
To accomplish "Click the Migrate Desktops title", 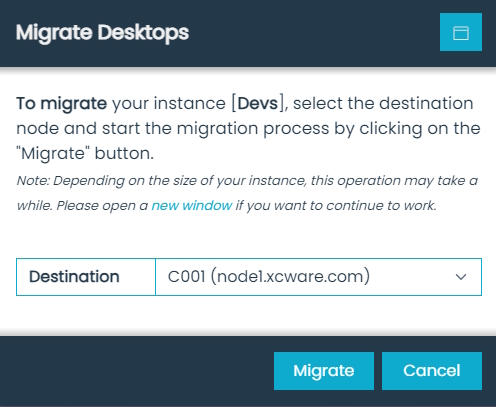I will tap(102, 33).
